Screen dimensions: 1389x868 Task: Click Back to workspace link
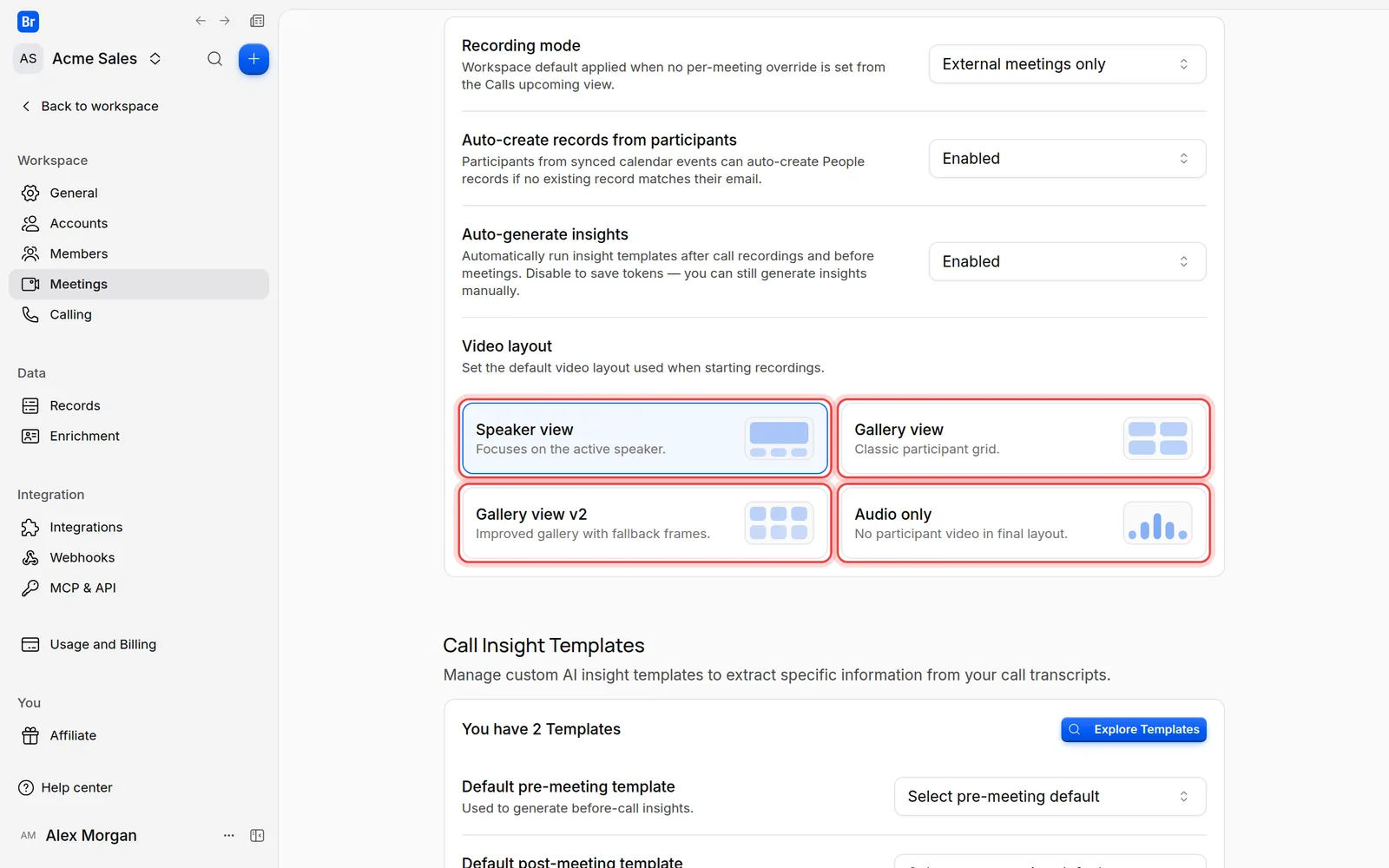pyautogui.click(x=89, y=106)
